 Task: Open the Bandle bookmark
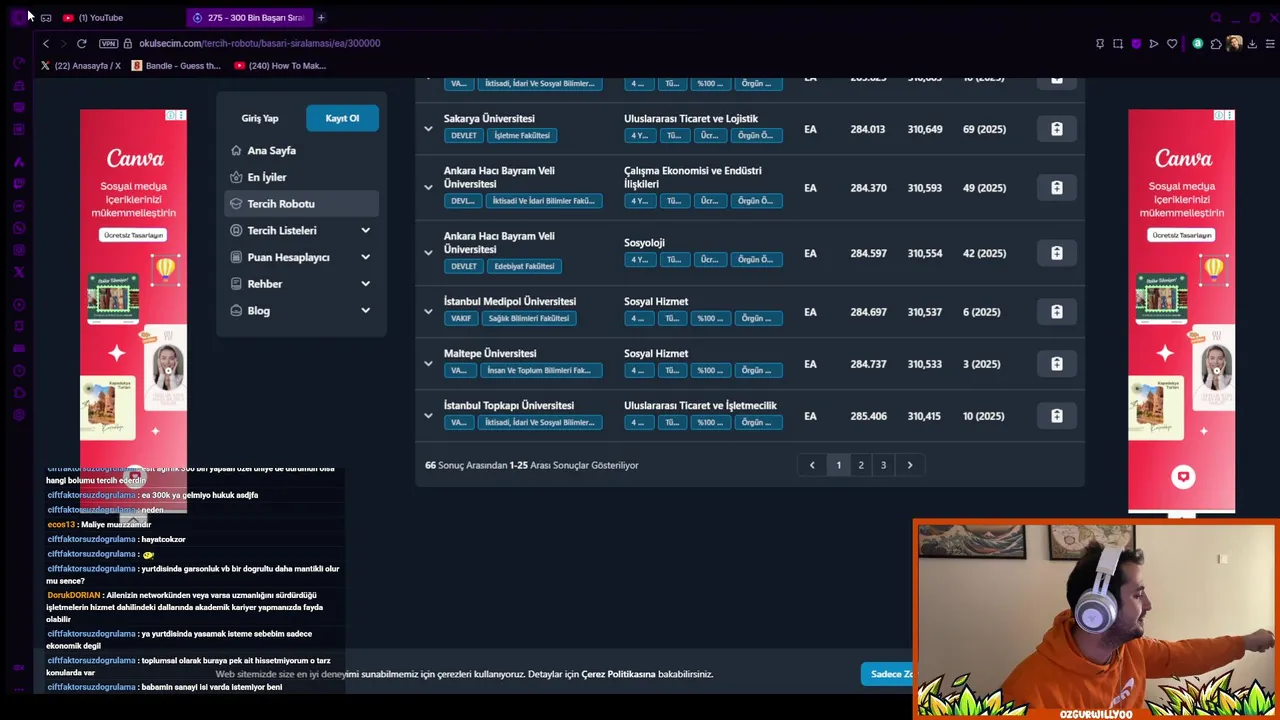176,66
